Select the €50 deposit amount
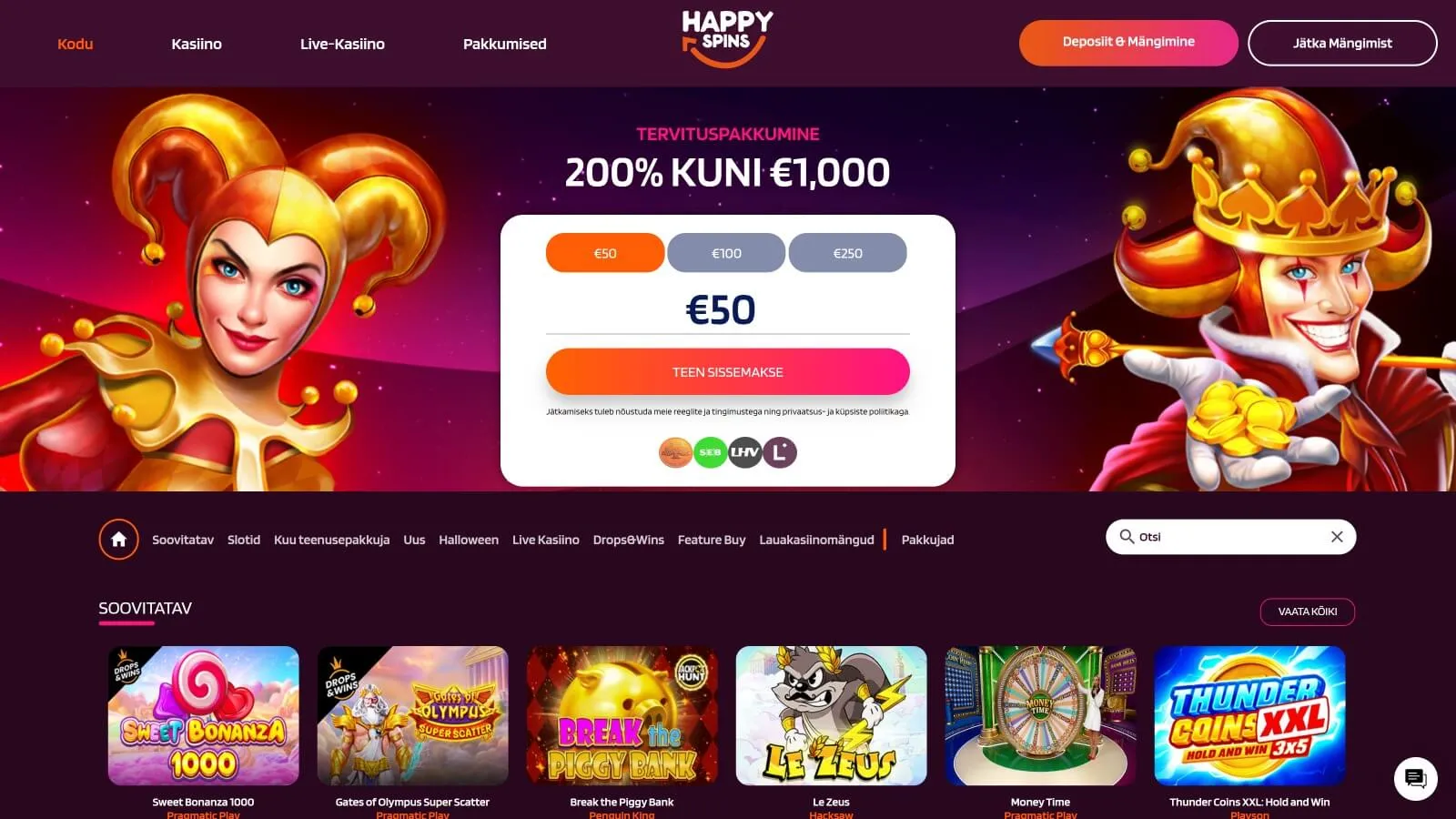This screenshot has width=1456, height=819. (x=605, y=253)
